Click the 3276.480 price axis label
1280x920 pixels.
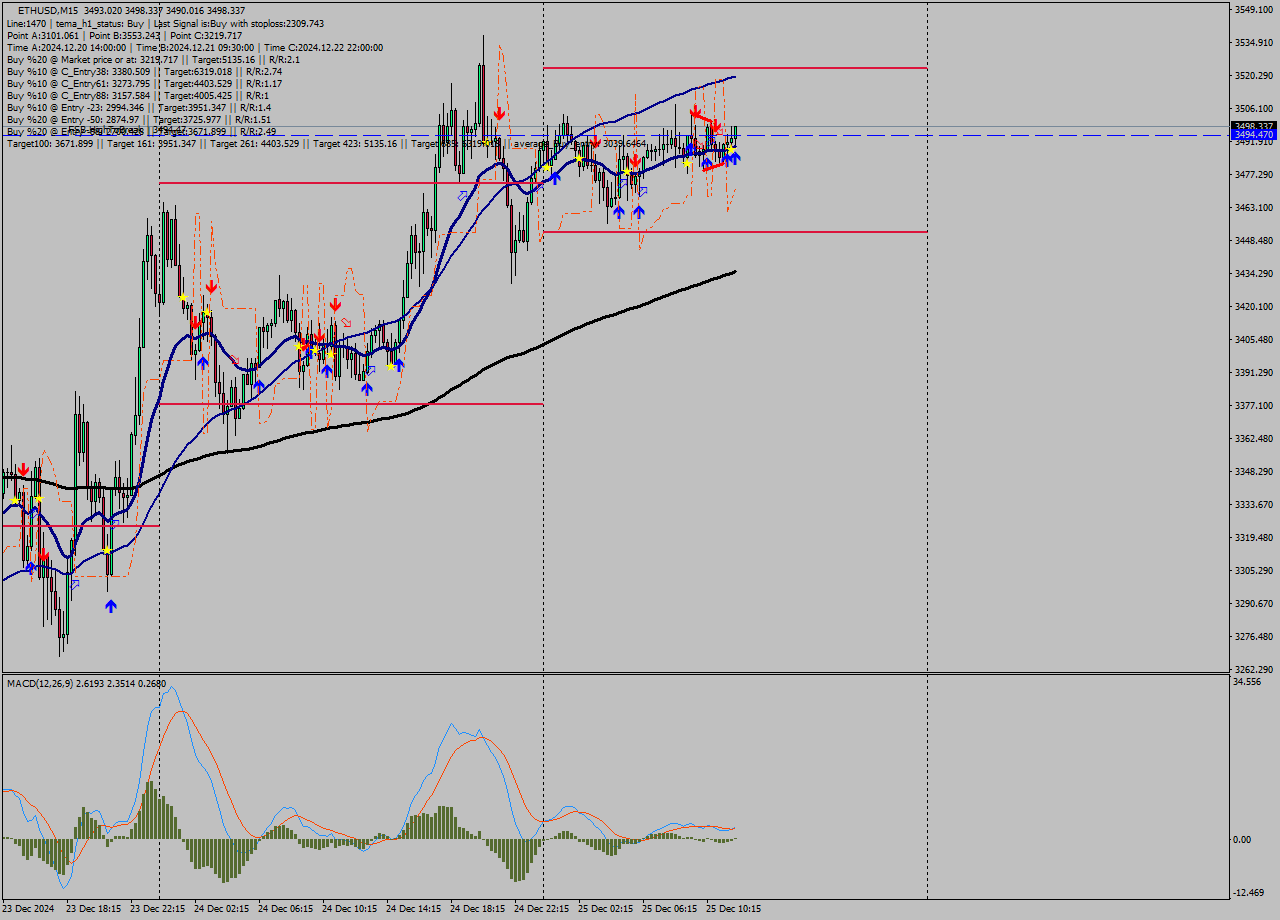point(1254,637)
